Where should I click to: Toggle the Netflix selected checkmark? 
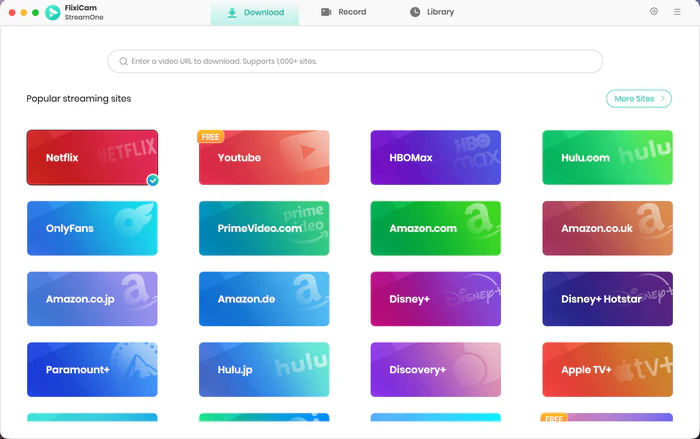[x=153, y=180]
